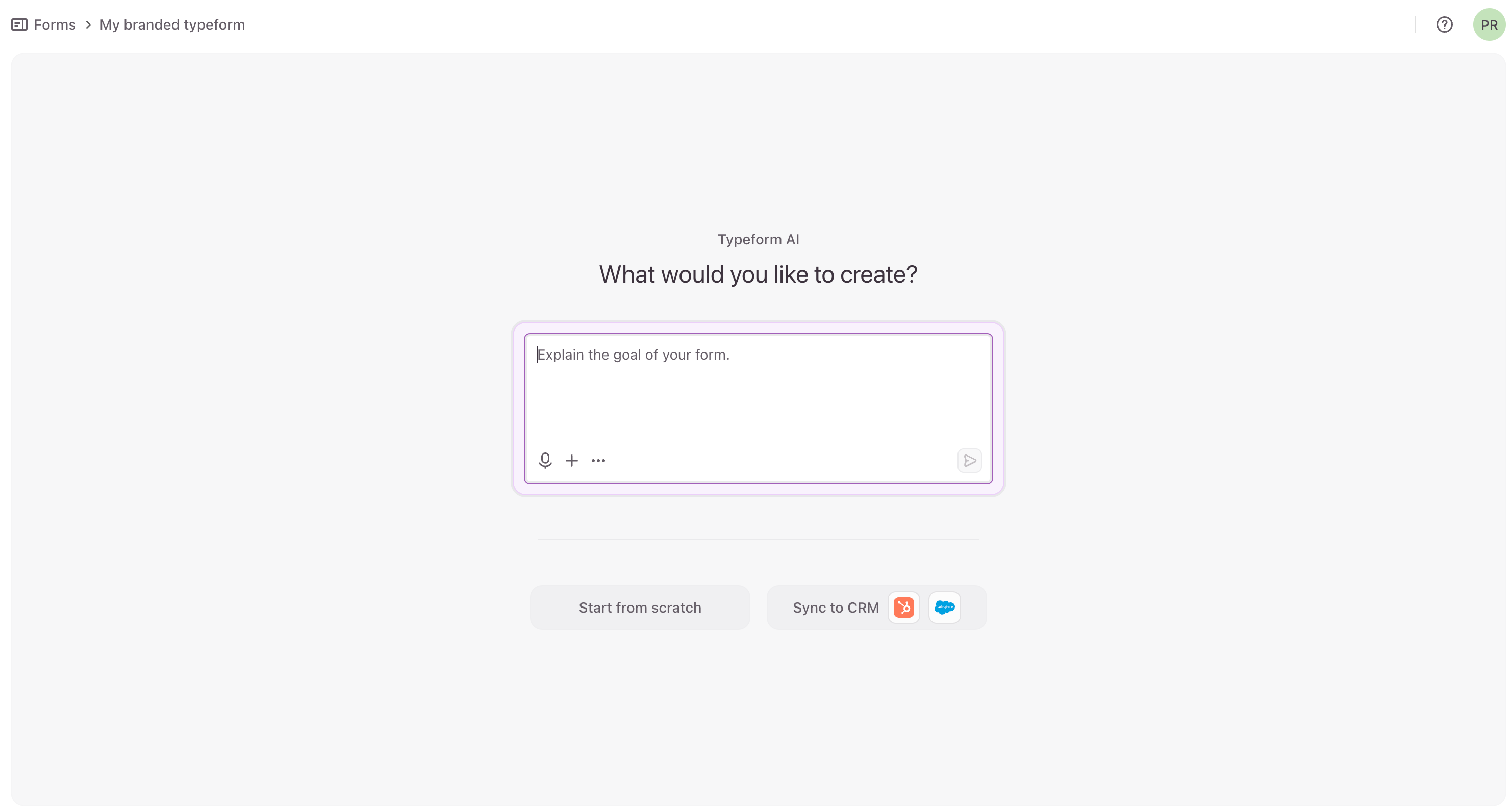Click the send arrow button
The image size is (1512, 809).
tap(970, 461)
